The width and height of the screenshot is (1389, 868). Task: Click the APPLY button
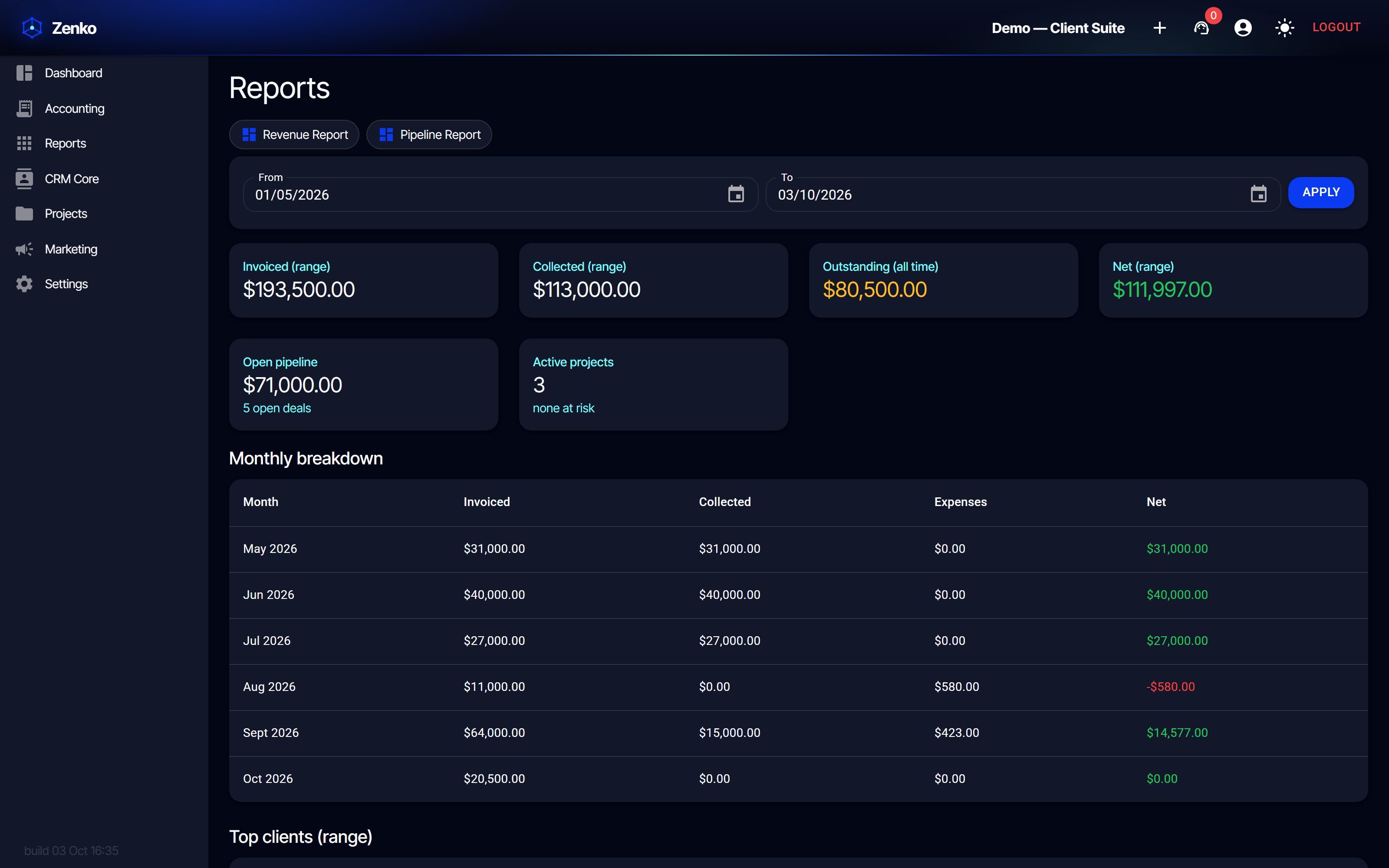click(1321, 192)
